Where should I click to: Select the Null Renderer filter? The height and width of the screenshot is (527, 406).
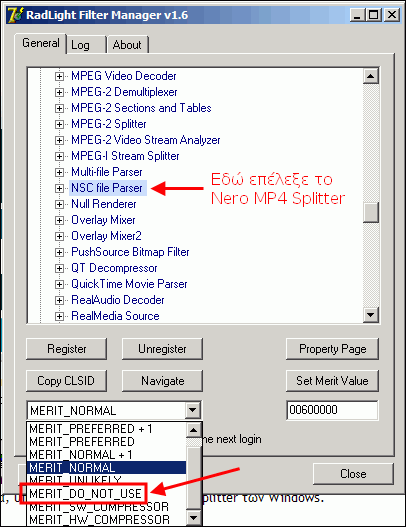pyautogui.click(x=104, y=204)
